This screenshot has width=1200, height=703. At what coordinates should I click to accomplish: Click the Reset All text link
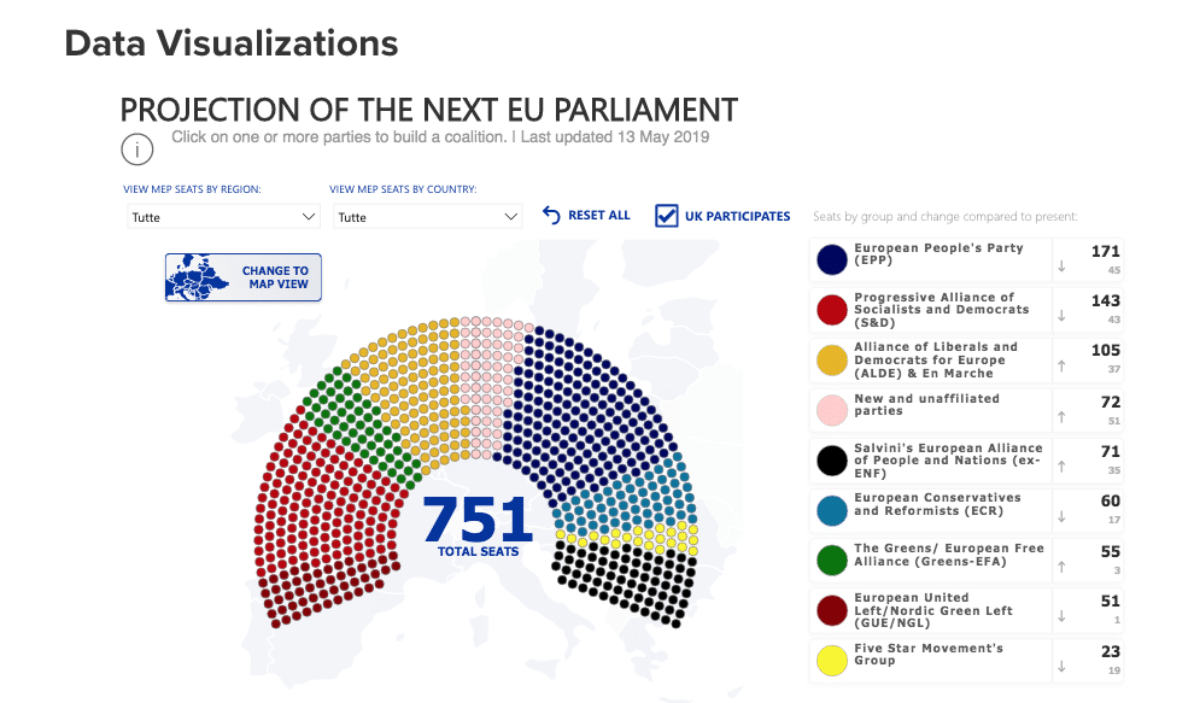pyautogui.click(x=599, y=215)
